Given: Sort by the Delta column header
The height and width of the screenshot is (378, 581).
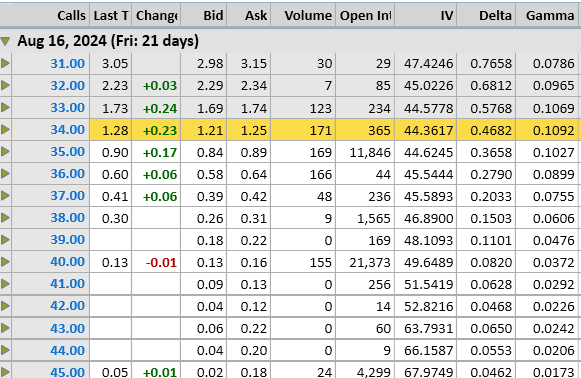Looking at the screenshot, I should tap(486, 15).
